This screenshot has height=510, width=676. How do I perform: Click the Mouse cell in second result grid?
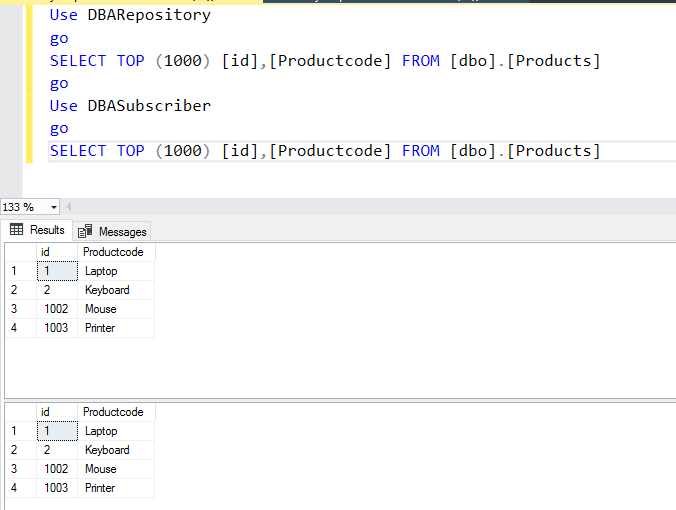tap(115, 469)
